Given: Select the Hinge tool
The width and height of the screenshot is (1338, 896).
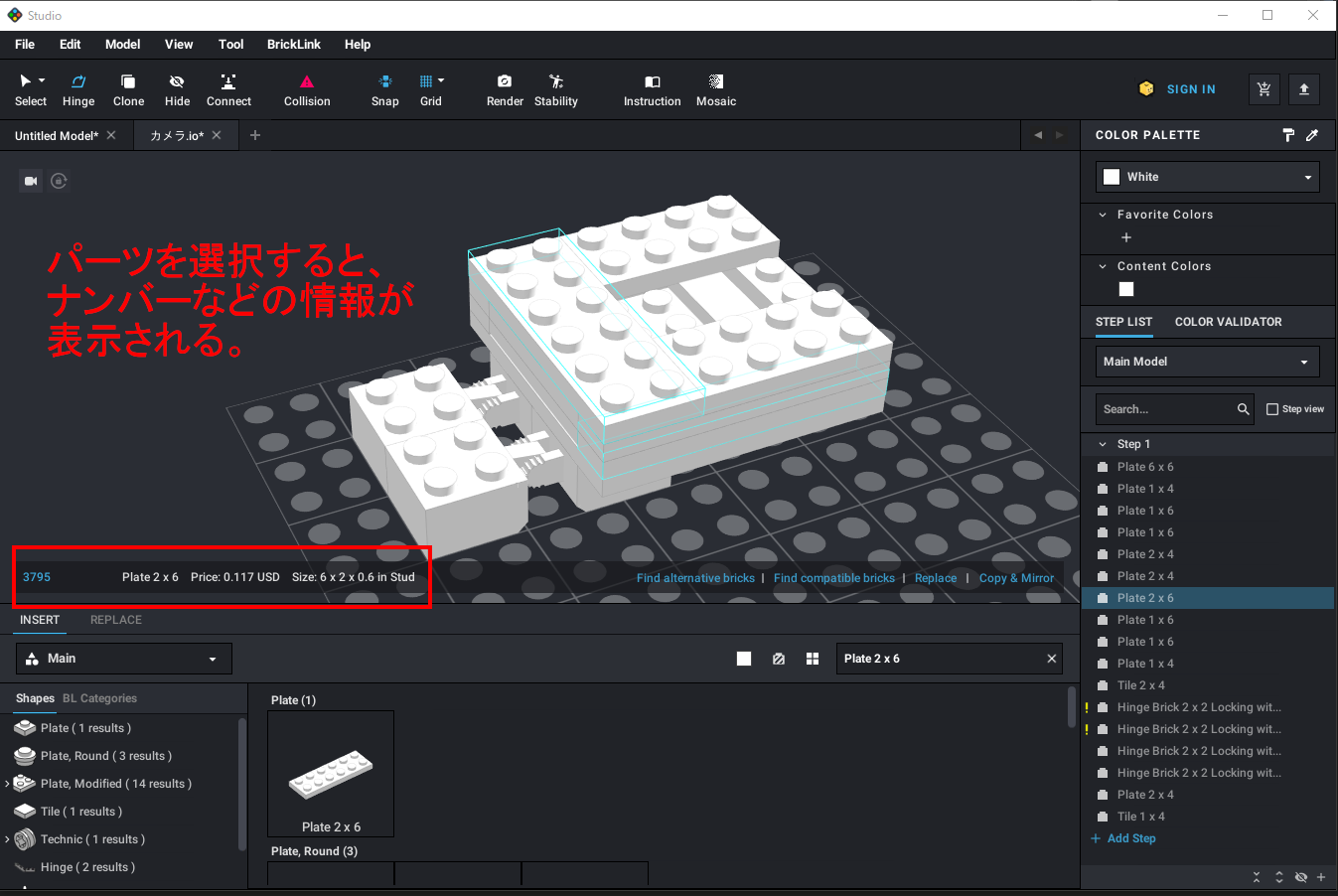Looking at the screenshot, I should [78, 89].
